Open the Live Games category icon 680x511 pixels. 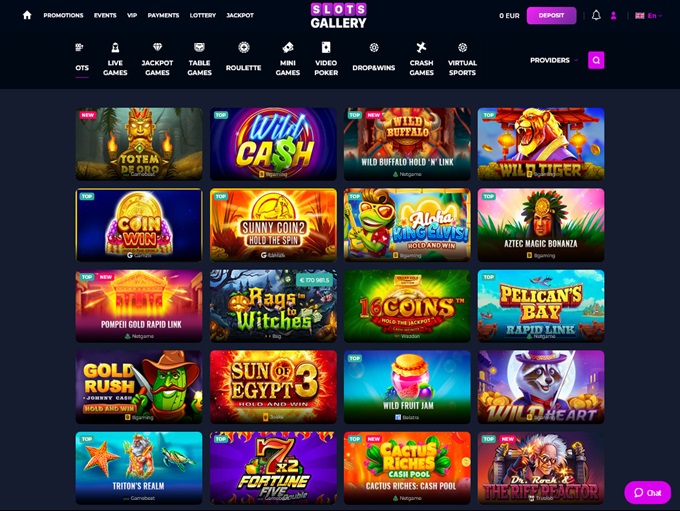[115, 47]
